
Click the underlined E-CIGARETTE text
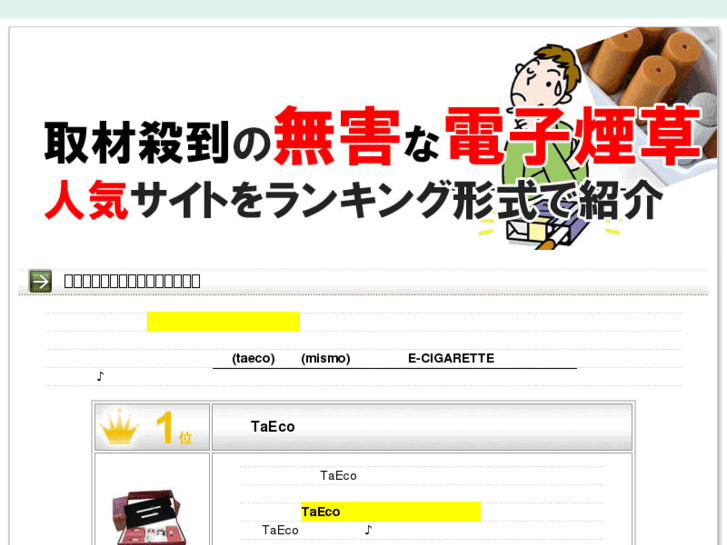pyautogui.click(x=451, y=359)
